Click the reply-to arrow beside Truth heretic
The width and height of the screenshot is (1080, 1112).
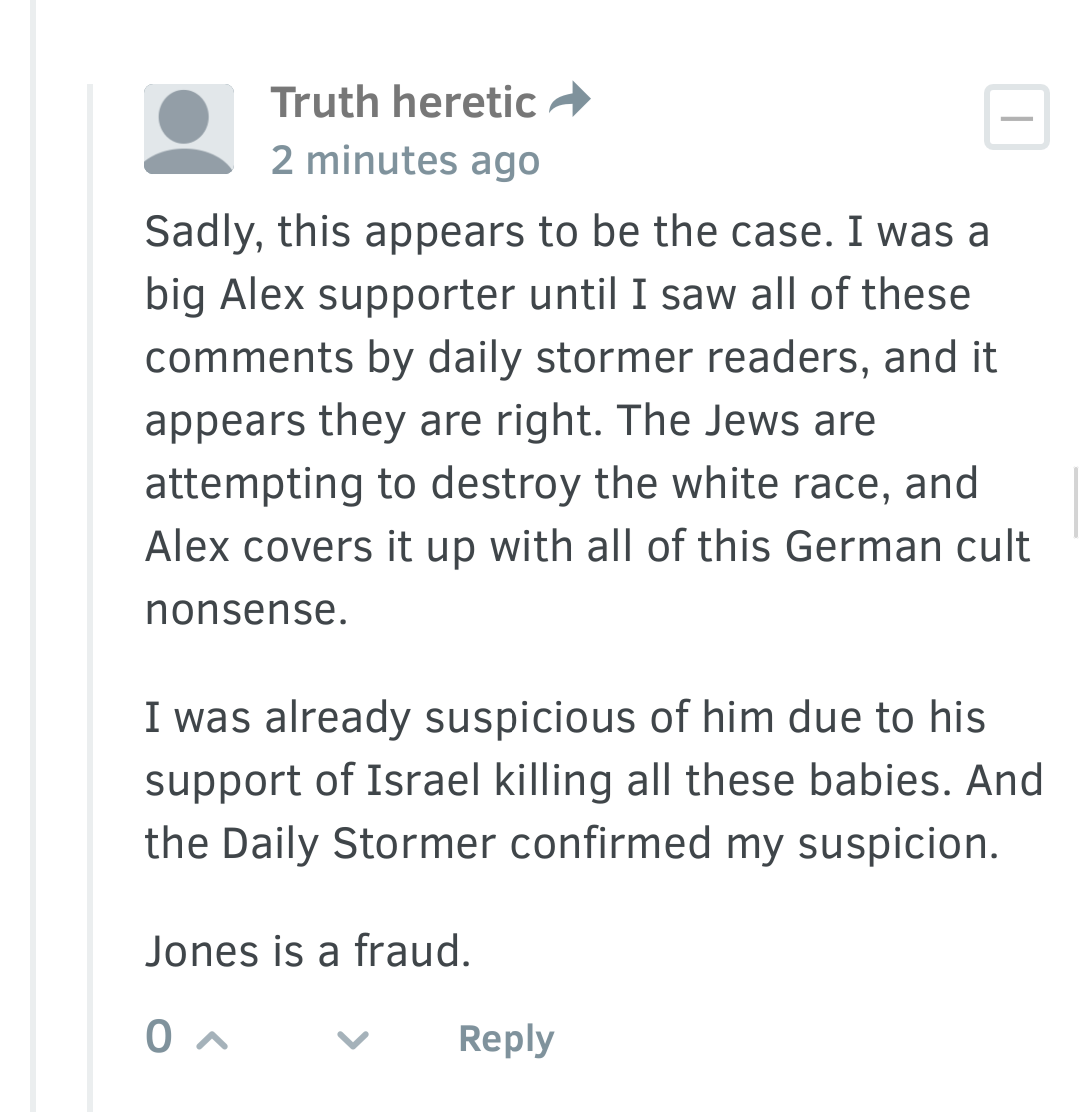click(569, 100)
